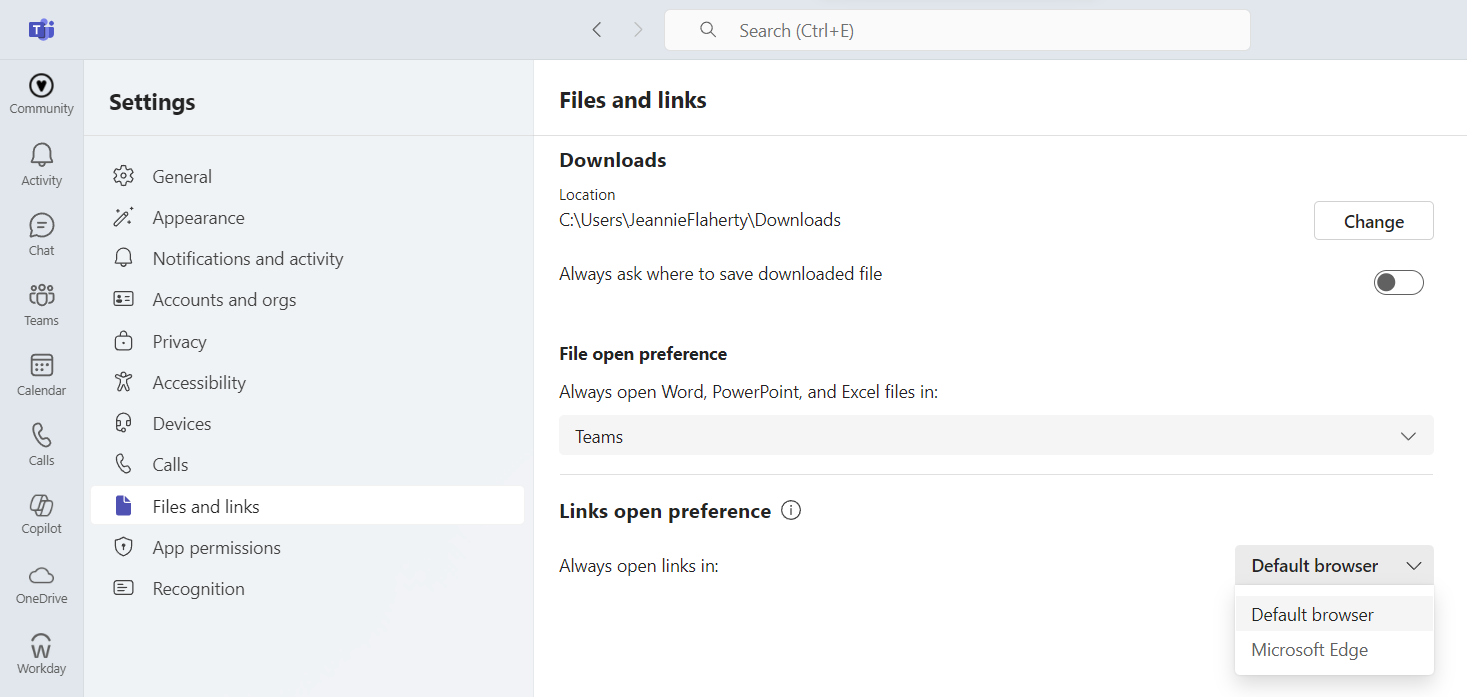
Task: Open Copilot from the sidebar
Action: coord(41,513)
